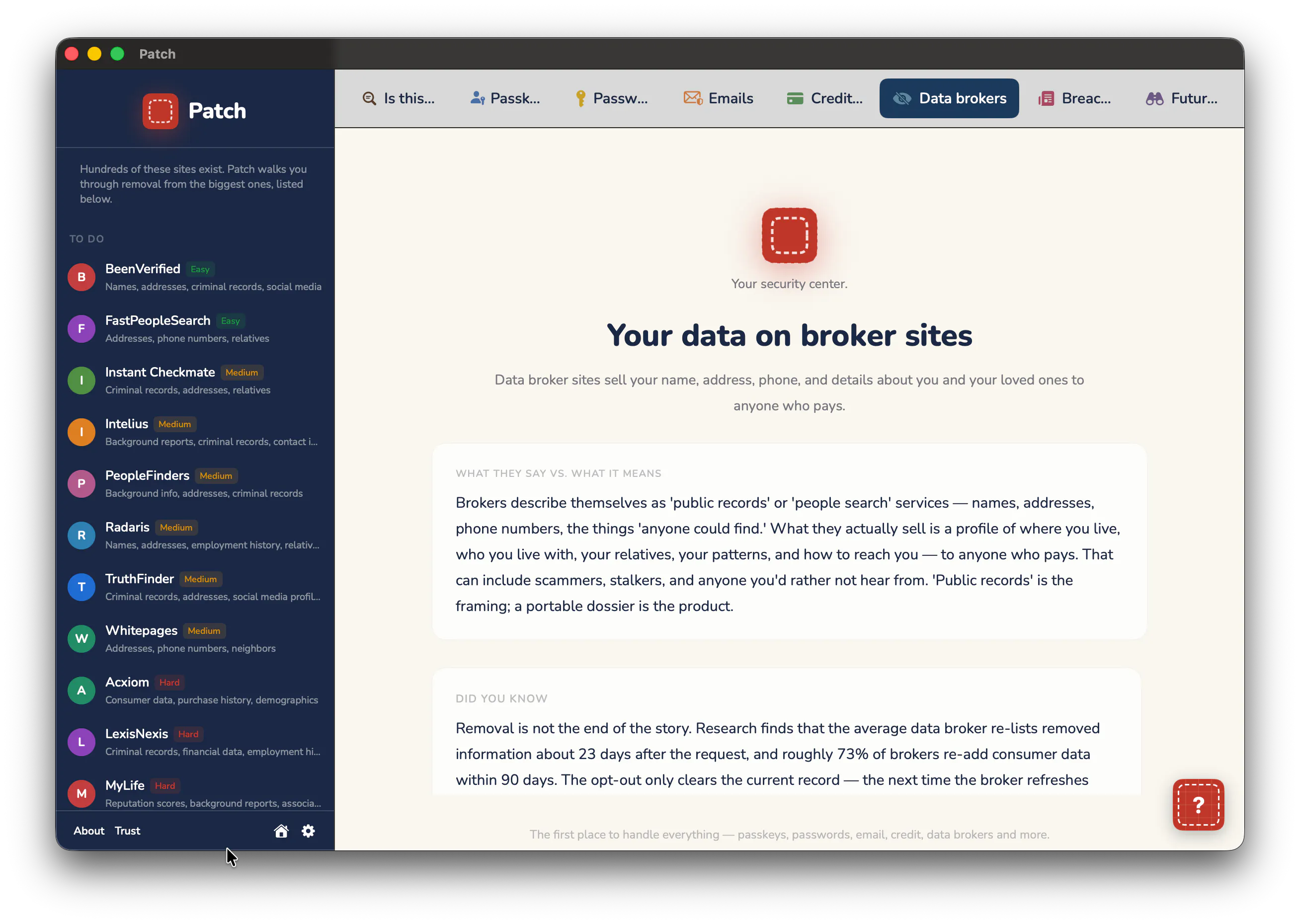The width and height of the screenshot is (1300, 924).
Task: Switch to the Is this... tab
Action: click(x=398, y=98)
